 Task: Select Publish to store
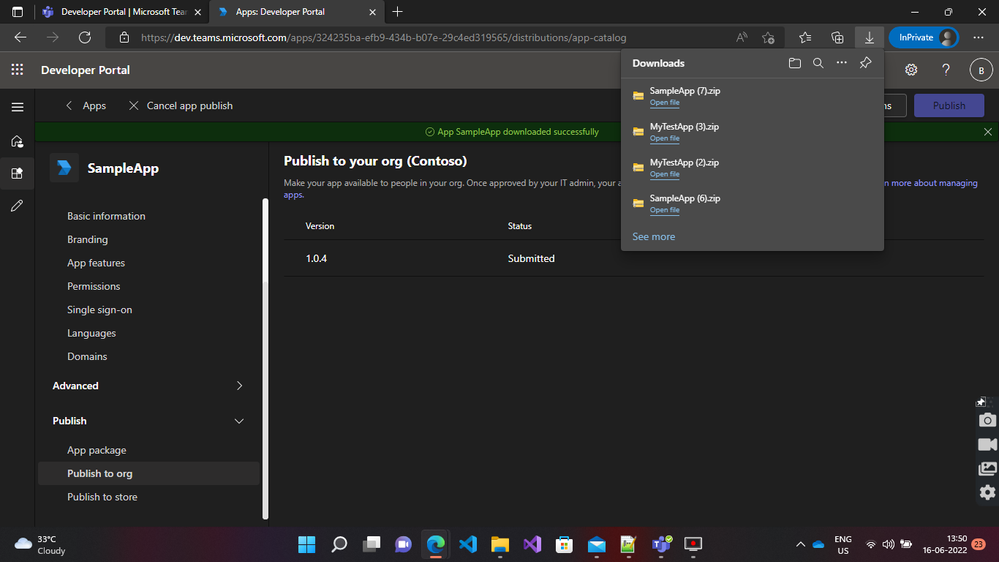click(x=102, y=497)
